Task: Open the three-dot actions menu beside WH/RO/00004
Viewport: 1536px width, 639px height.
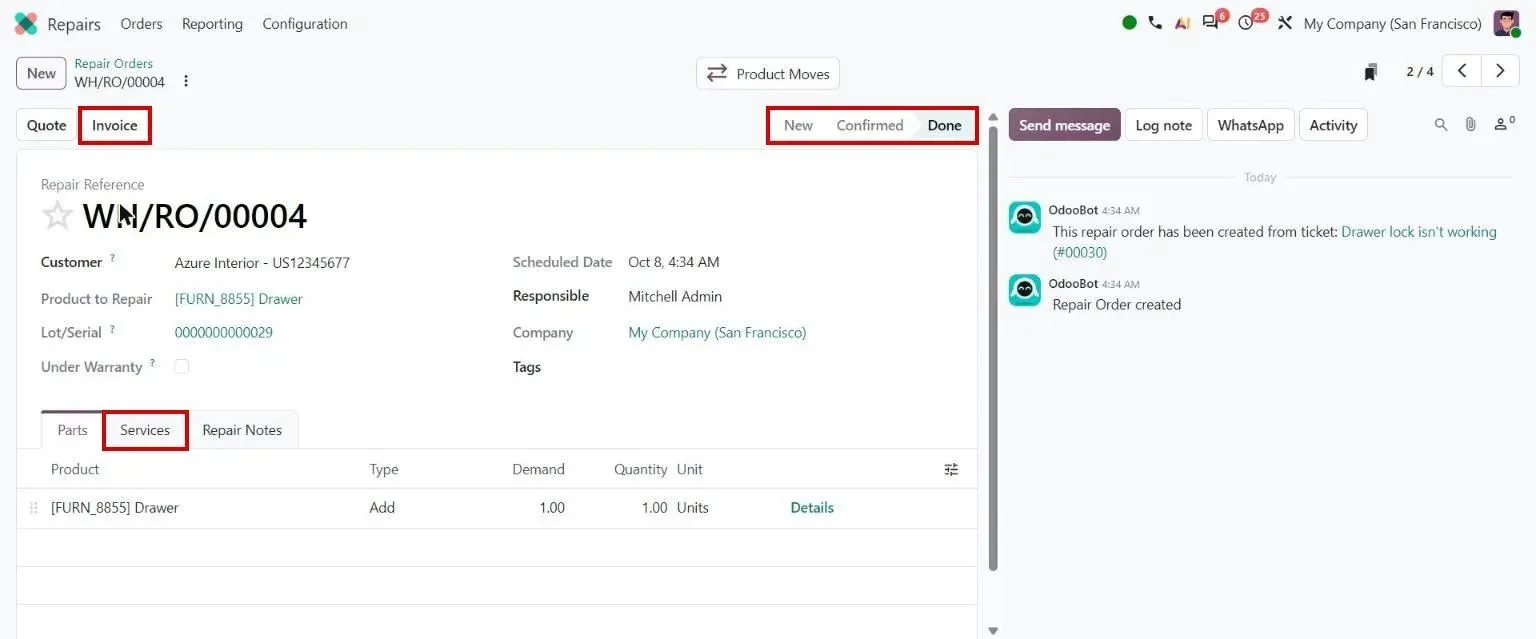Action: click(185, 81)
